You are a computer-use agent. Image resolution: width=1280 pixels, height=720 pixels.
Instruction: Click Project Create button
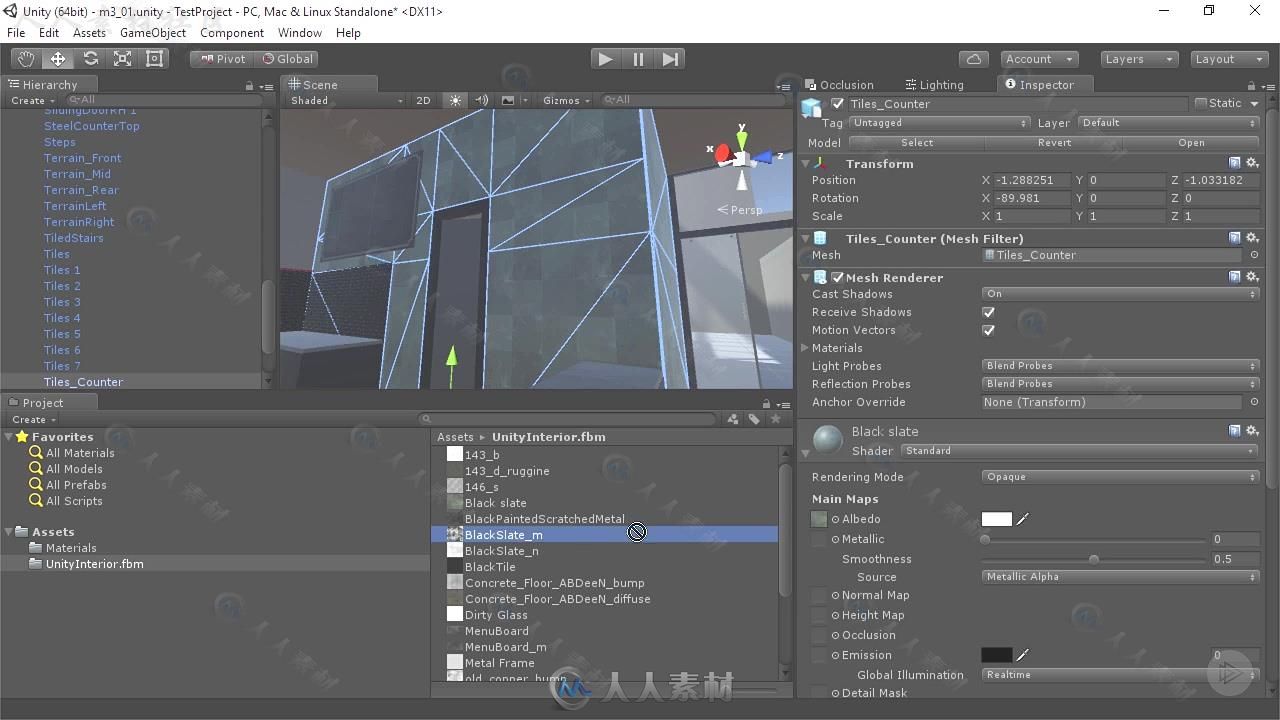32,419
